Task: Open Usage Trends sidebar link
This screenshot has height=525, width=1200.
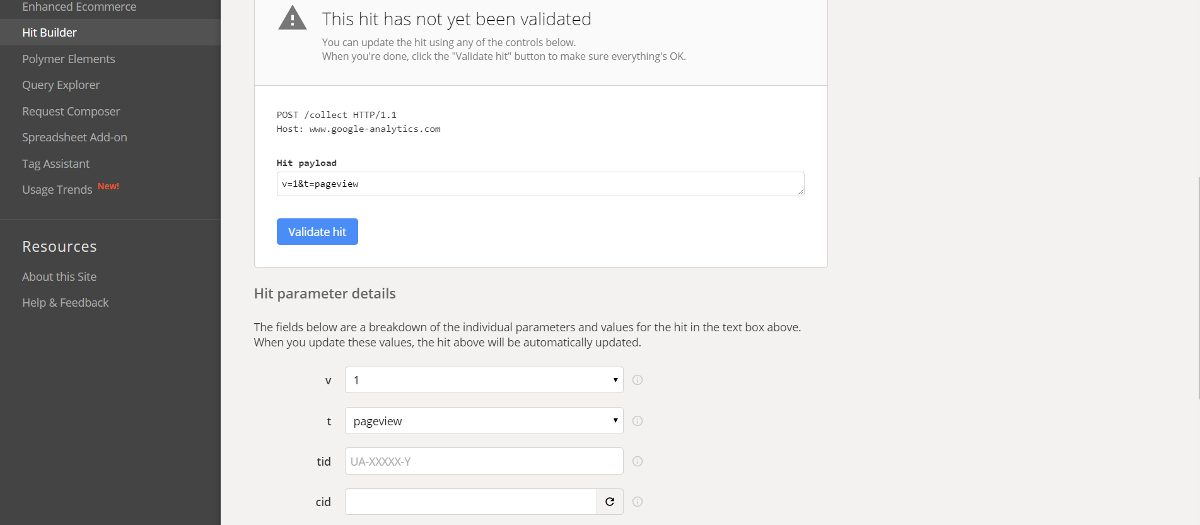Action: (x=57, y=190)
